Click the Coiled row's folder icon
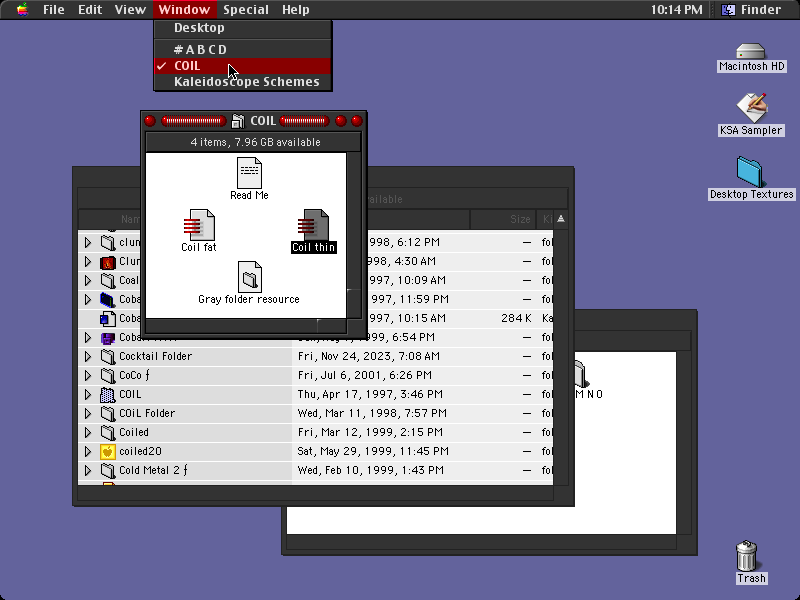 click(108, 433)
